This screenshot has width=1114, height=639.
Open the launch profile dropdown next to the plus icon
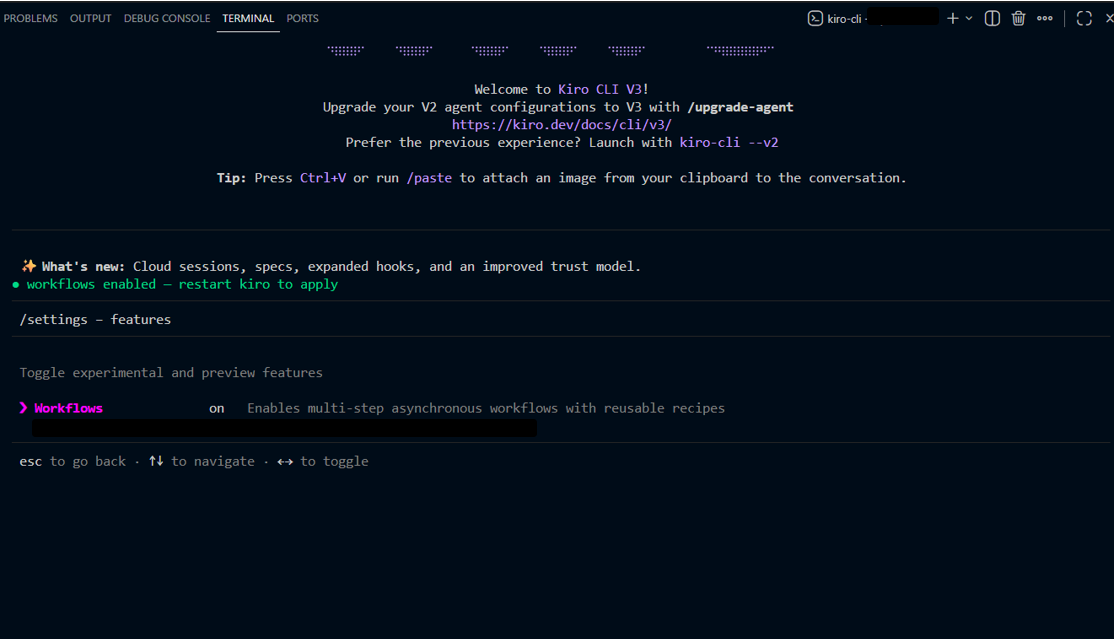(x=968, y=18)
